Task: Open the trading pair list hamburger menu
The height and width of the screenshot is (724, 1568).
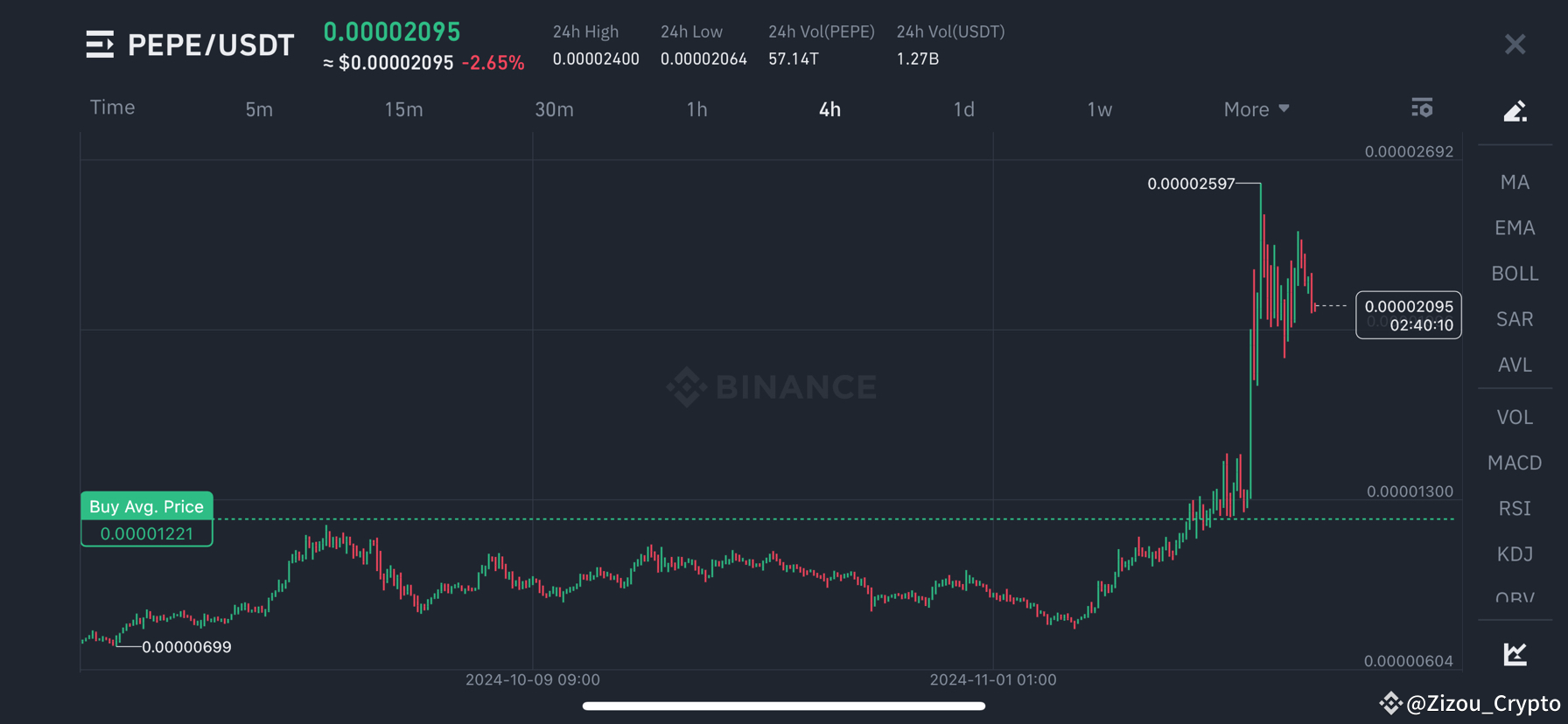Action: pyautogui.click(x=99, y=44)
